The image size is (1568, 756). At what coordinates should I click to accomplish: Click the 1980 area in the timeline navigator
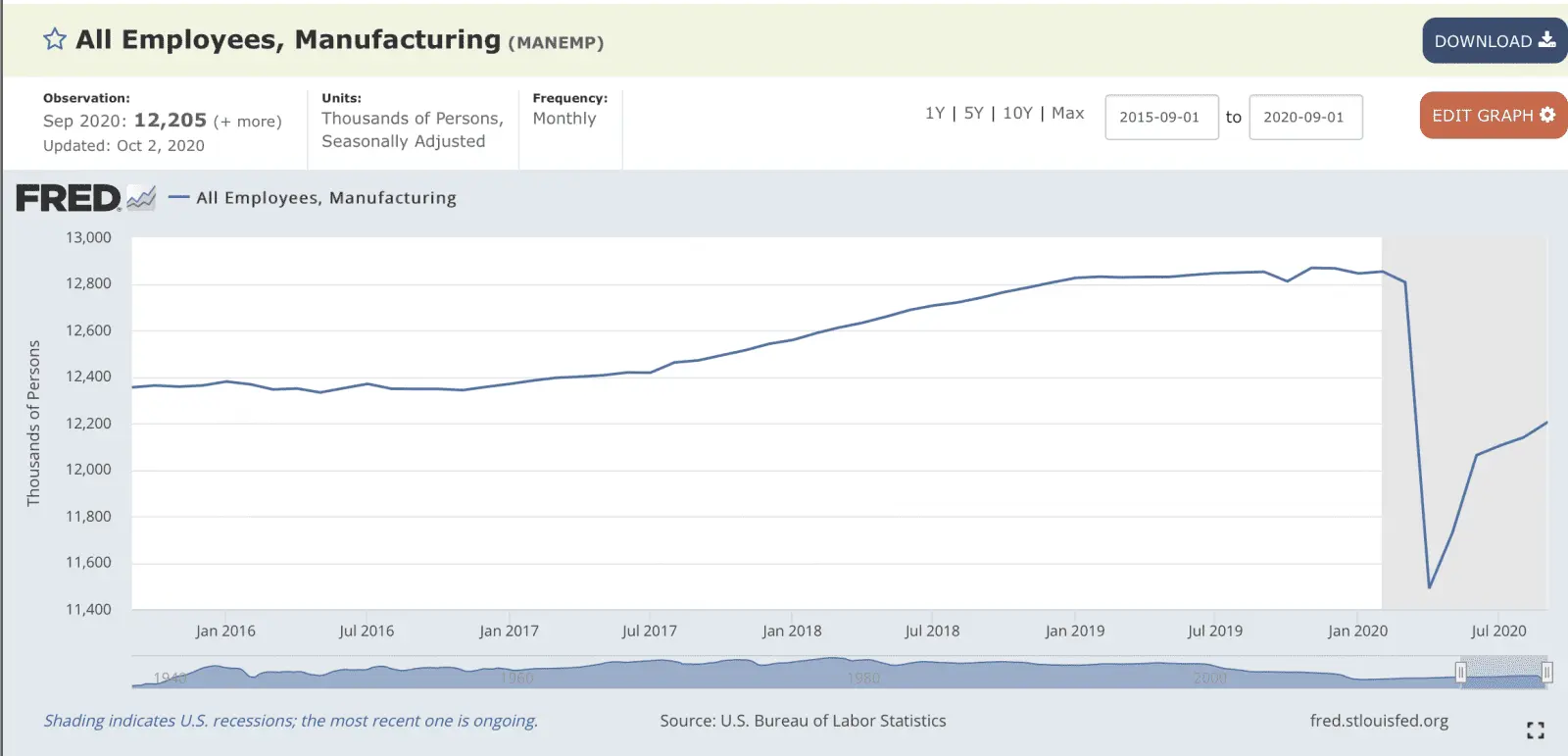863,677
